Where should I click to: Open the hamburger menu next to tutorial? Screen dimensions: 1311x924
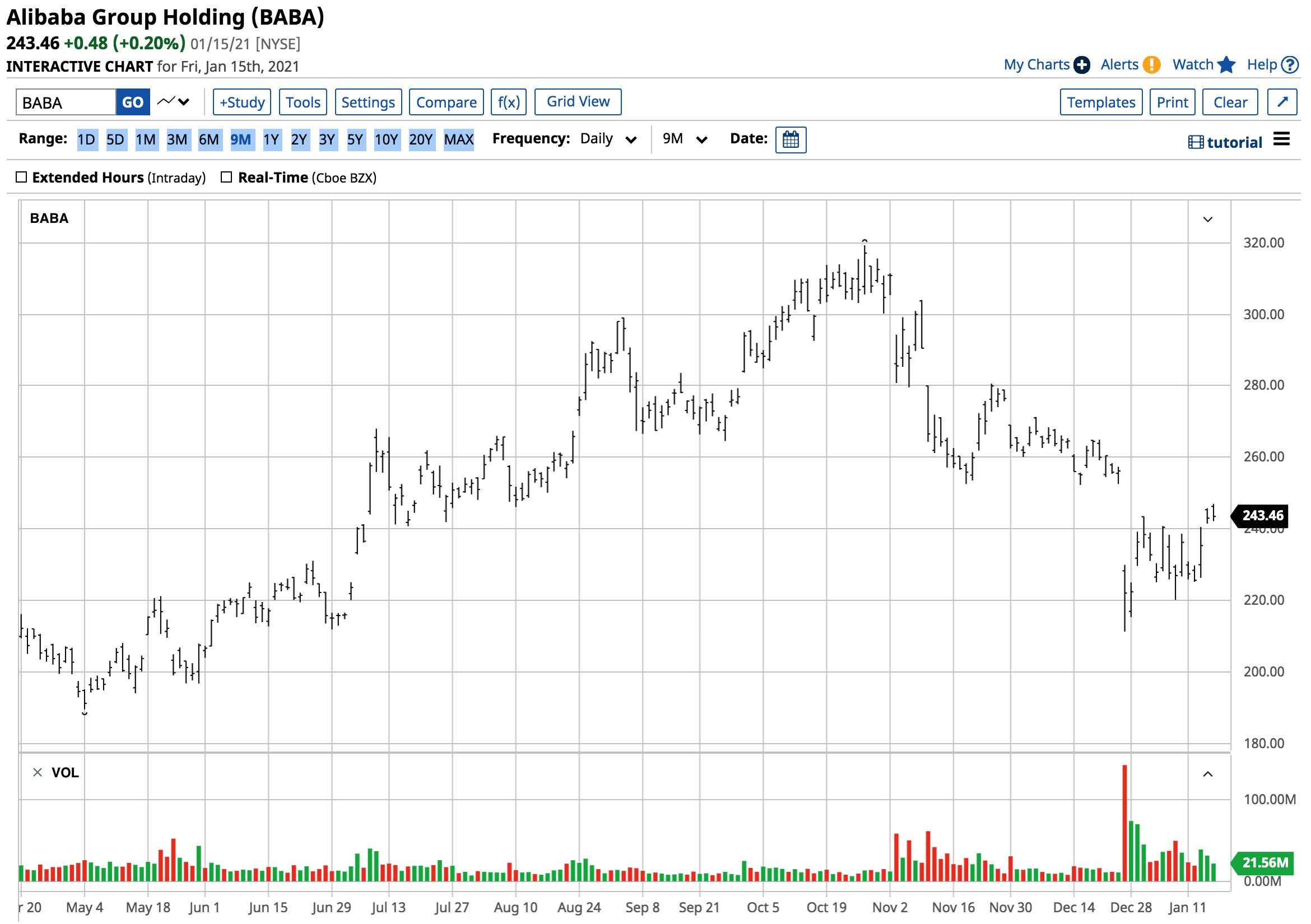(1281, 139)
